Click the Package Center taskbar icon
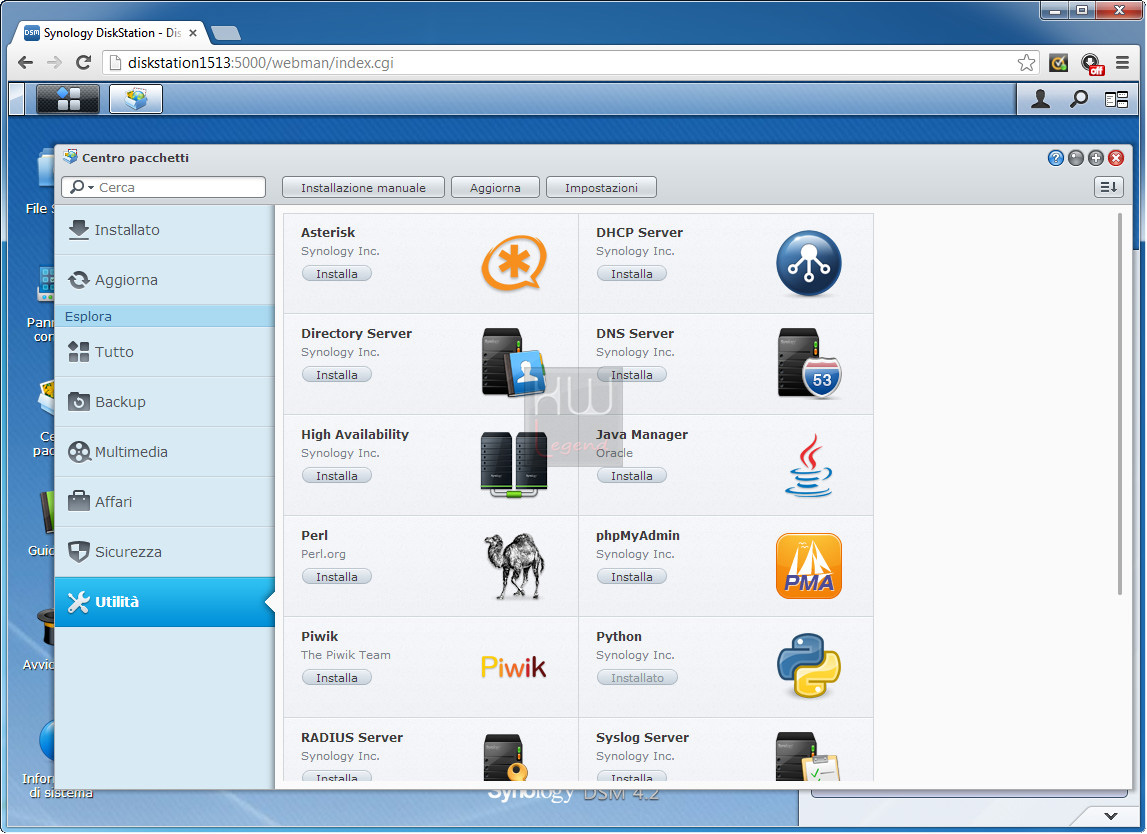This screenshot has width=1147, height=834. click(136, 99)
